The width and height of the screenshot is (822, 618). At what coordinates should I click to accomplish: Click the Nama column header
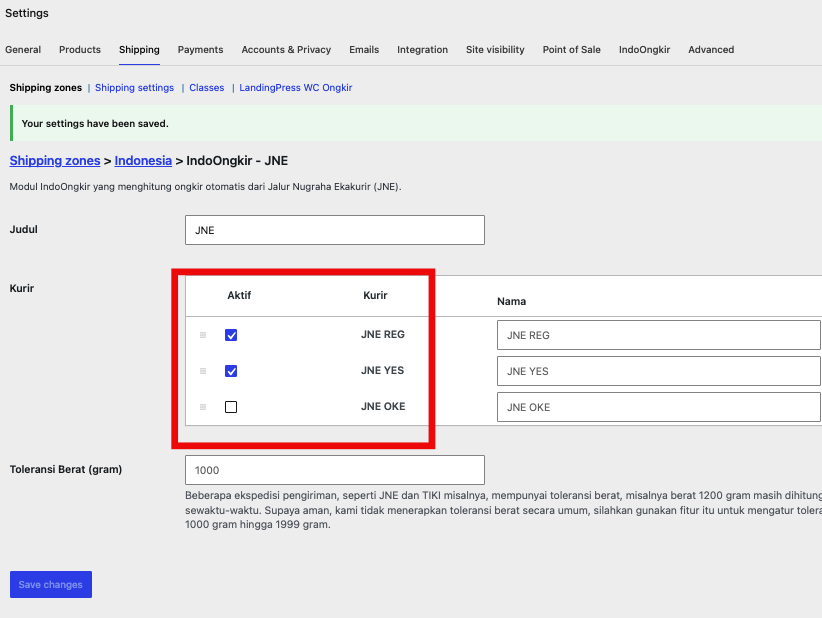tap(512, 301)
